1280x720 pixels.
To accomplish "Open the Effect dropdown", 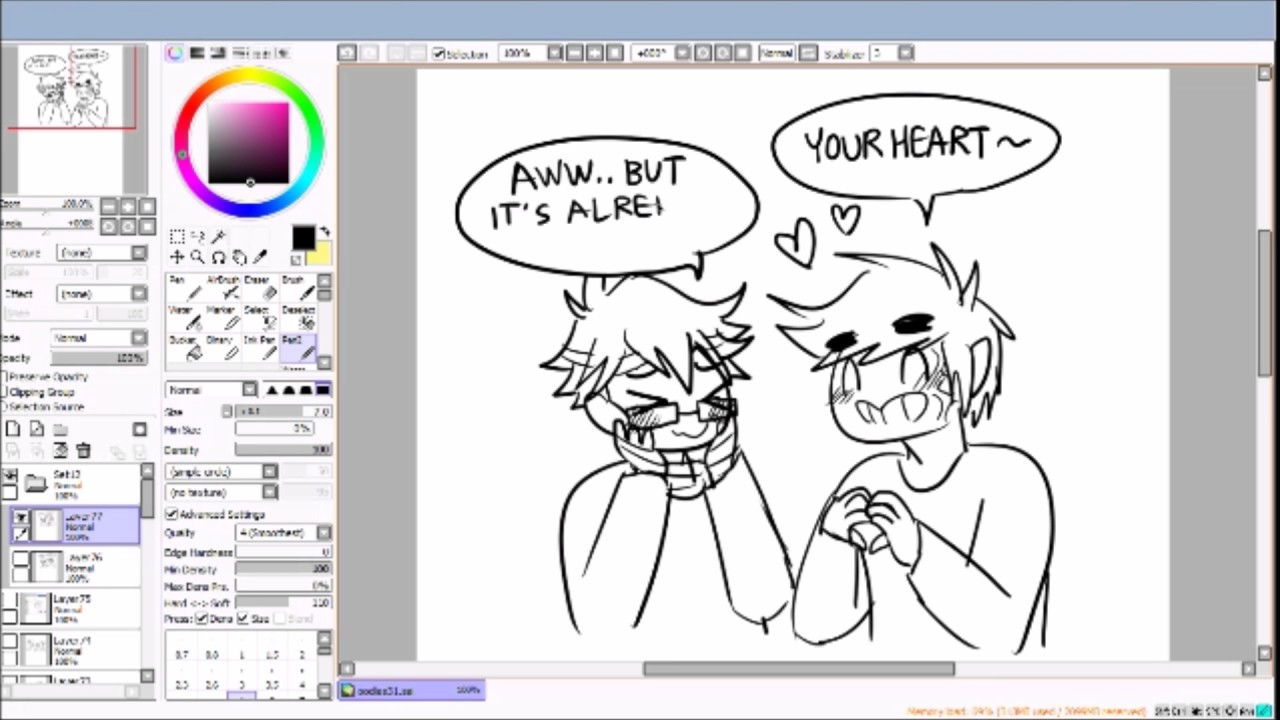I will click(x=103, y=294).
